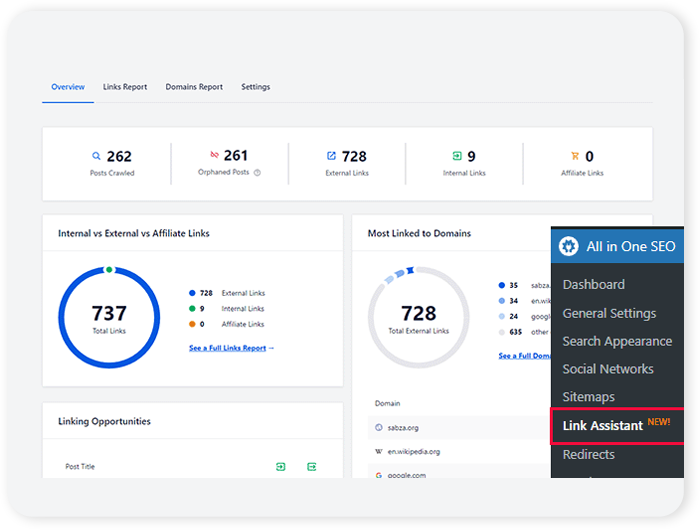Click the 261 Orphaned Posts value

pos(236,155)
